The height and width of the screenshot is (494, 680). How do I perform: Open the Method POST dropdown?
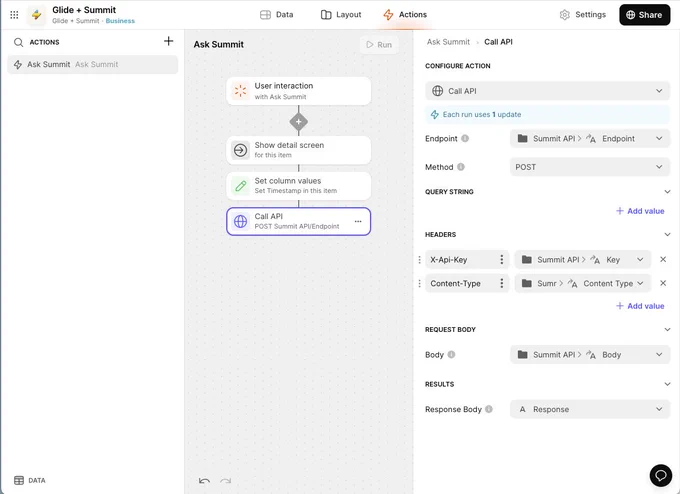[590, 167]
